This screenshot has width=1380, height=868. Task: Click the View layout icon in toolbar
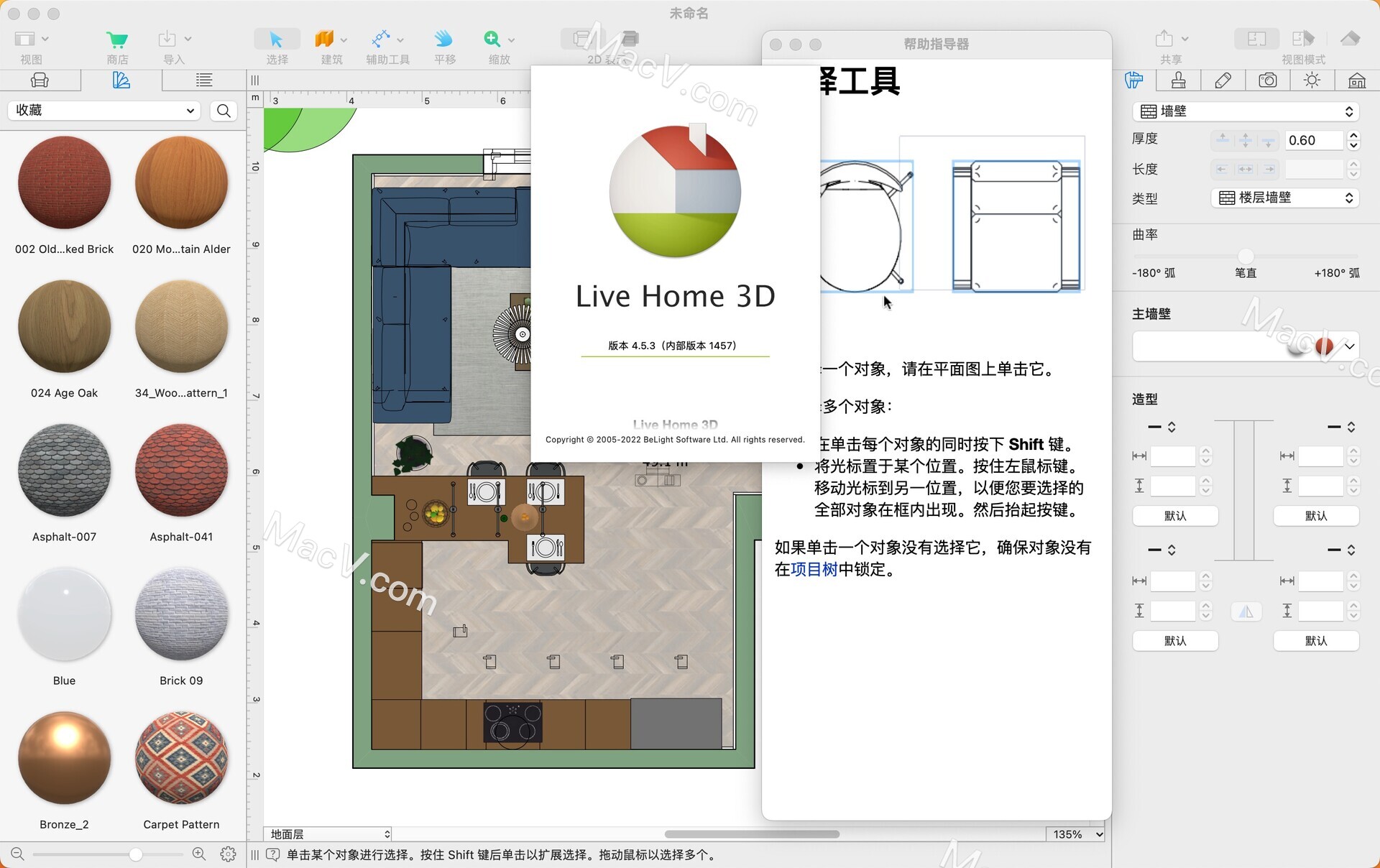tap(25, 39)
